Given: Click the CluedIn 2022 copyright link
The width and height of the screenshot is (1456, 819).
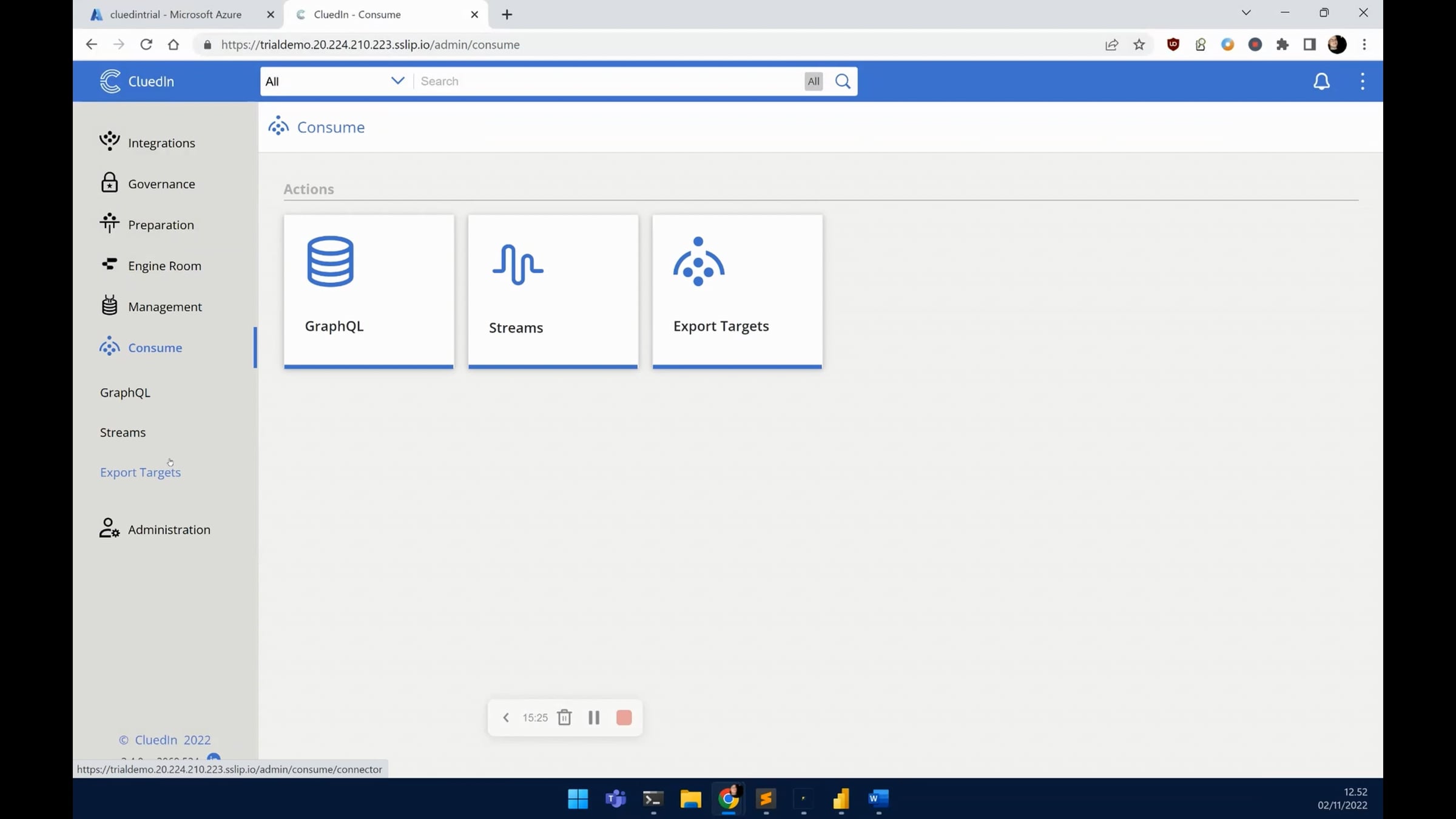Looking at the screenshot, I should tap(165, 740).
